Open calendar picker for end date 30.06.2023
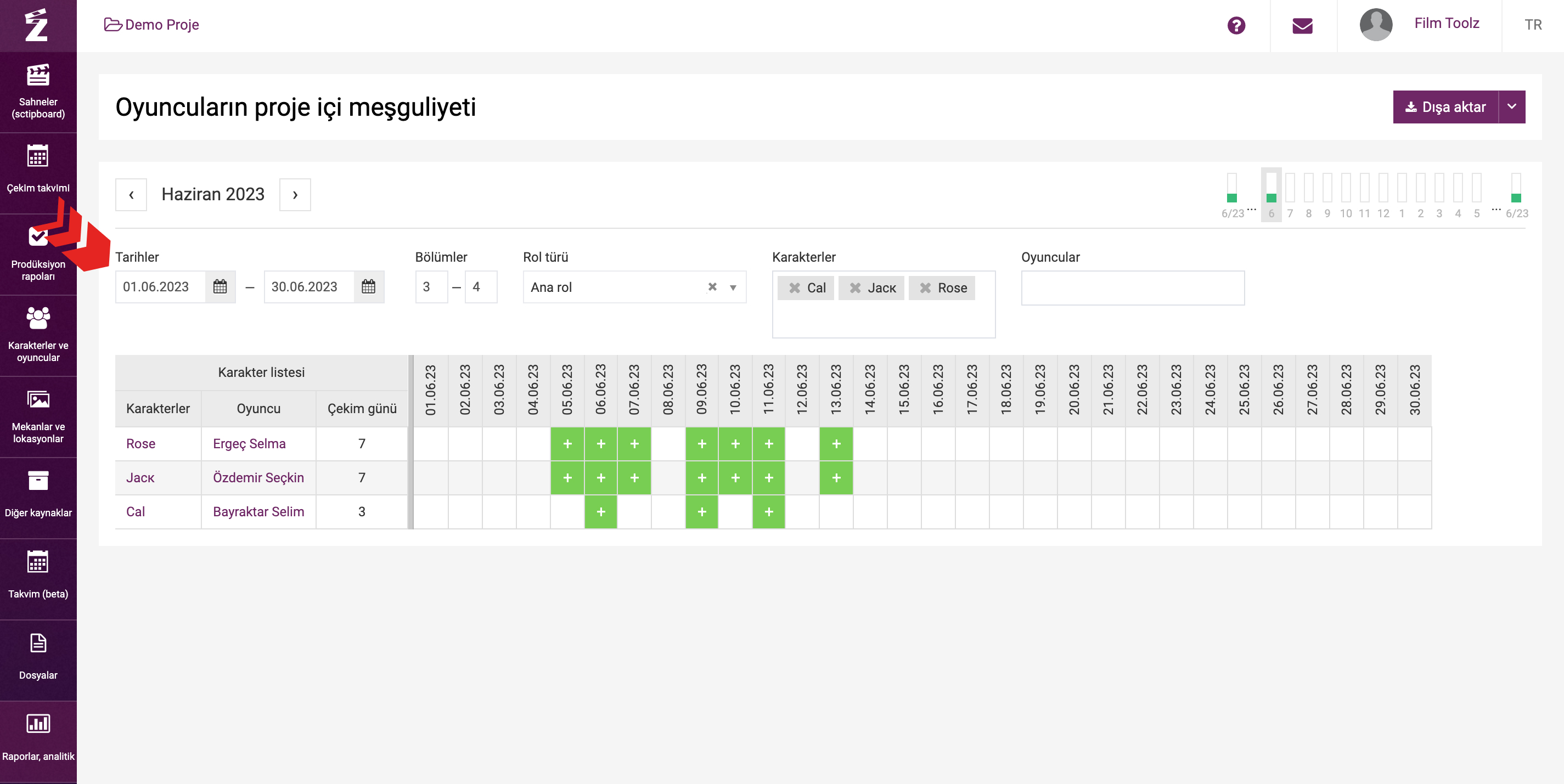The height and width of the screenshot is (784, 1564). coord(369,286)
